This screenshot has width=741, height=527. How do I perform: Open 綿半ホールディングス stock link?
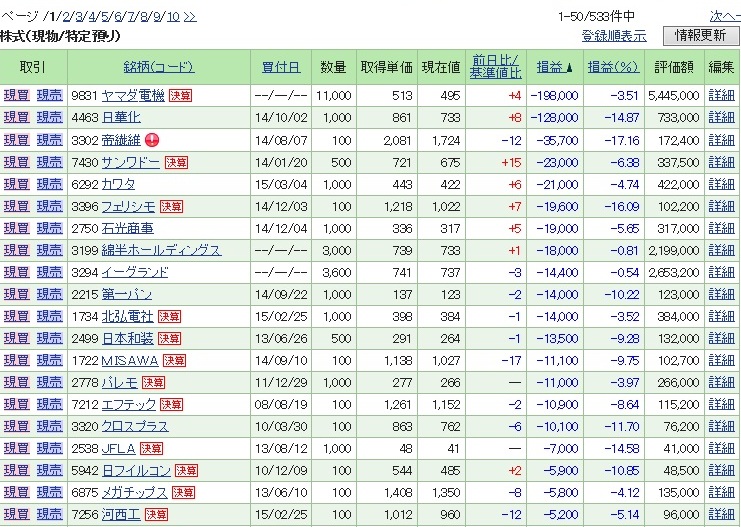[x=162, y=250]
